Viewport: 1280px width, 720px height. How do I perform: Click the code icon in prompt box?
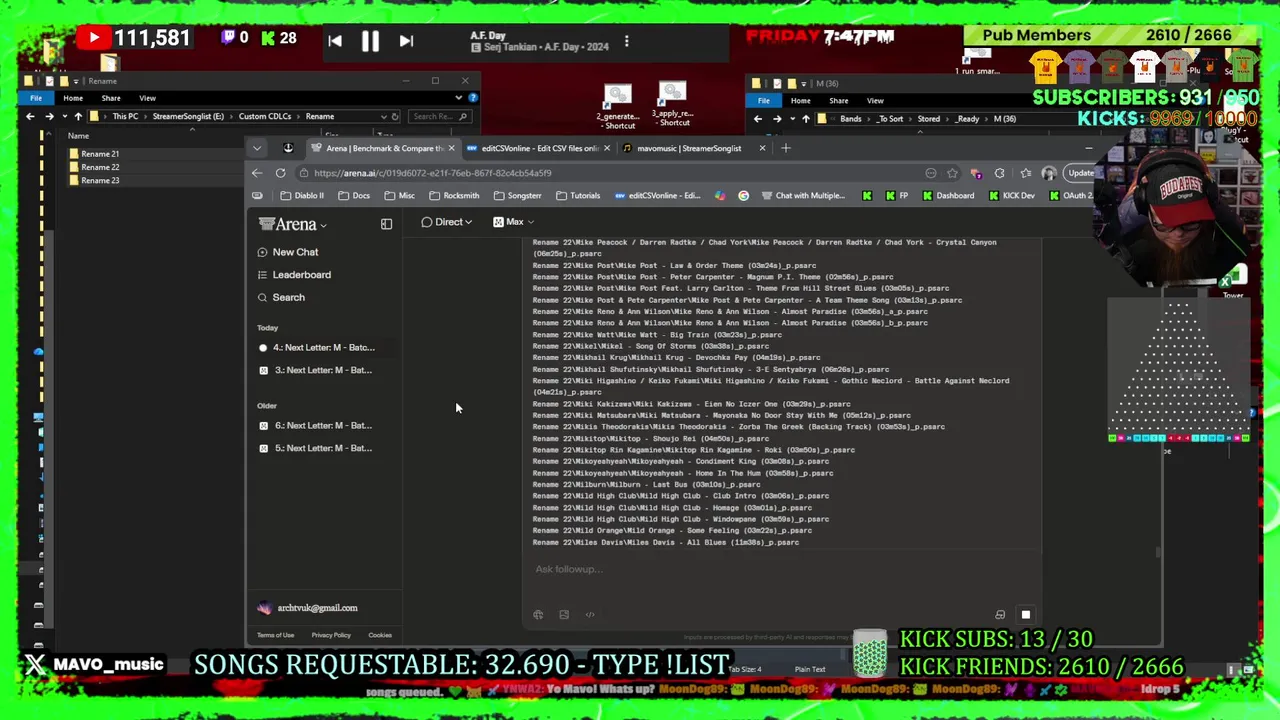tap(590, 615)
